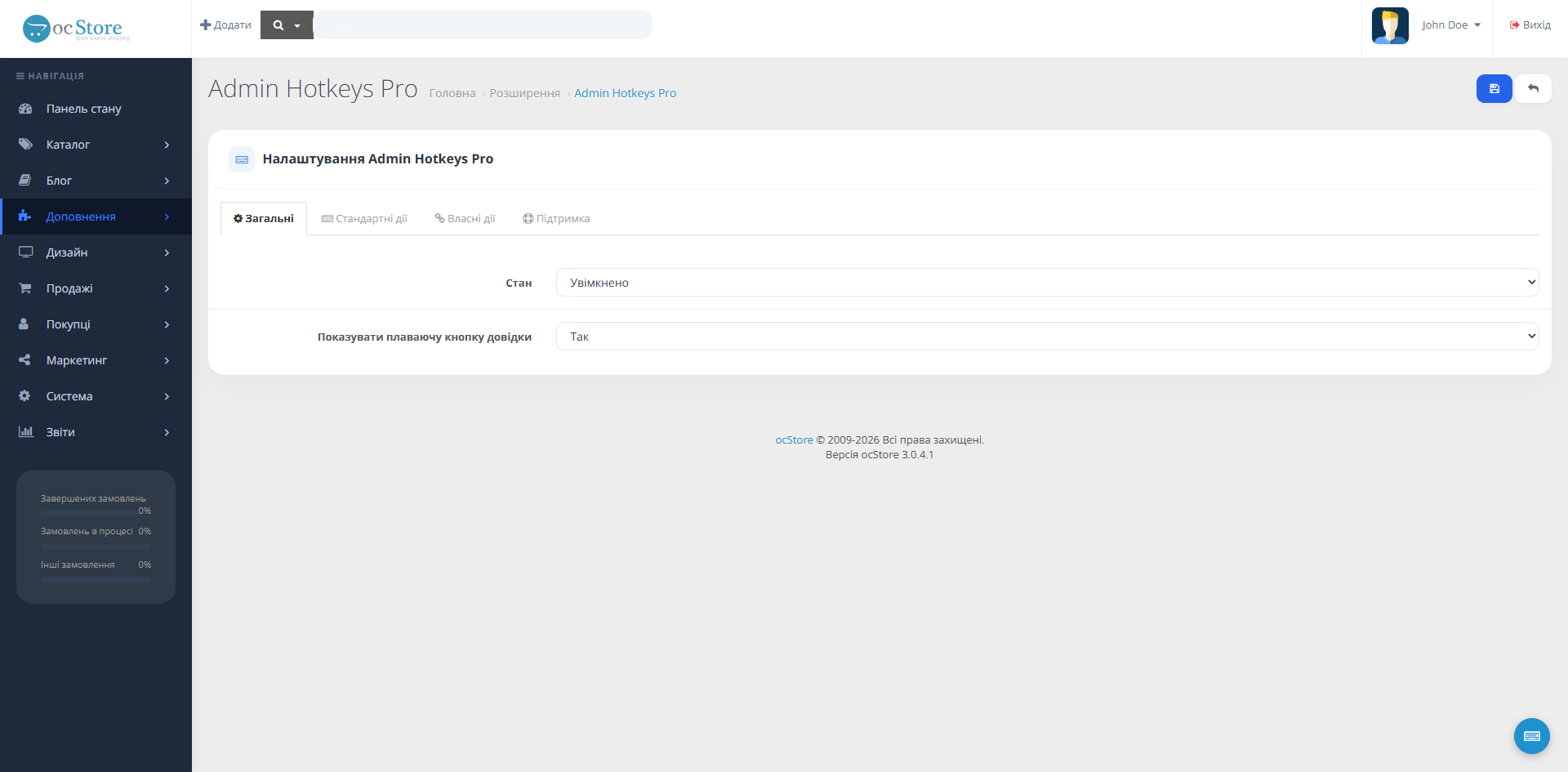Click the Дизайн monitor icon

point(25,252)
